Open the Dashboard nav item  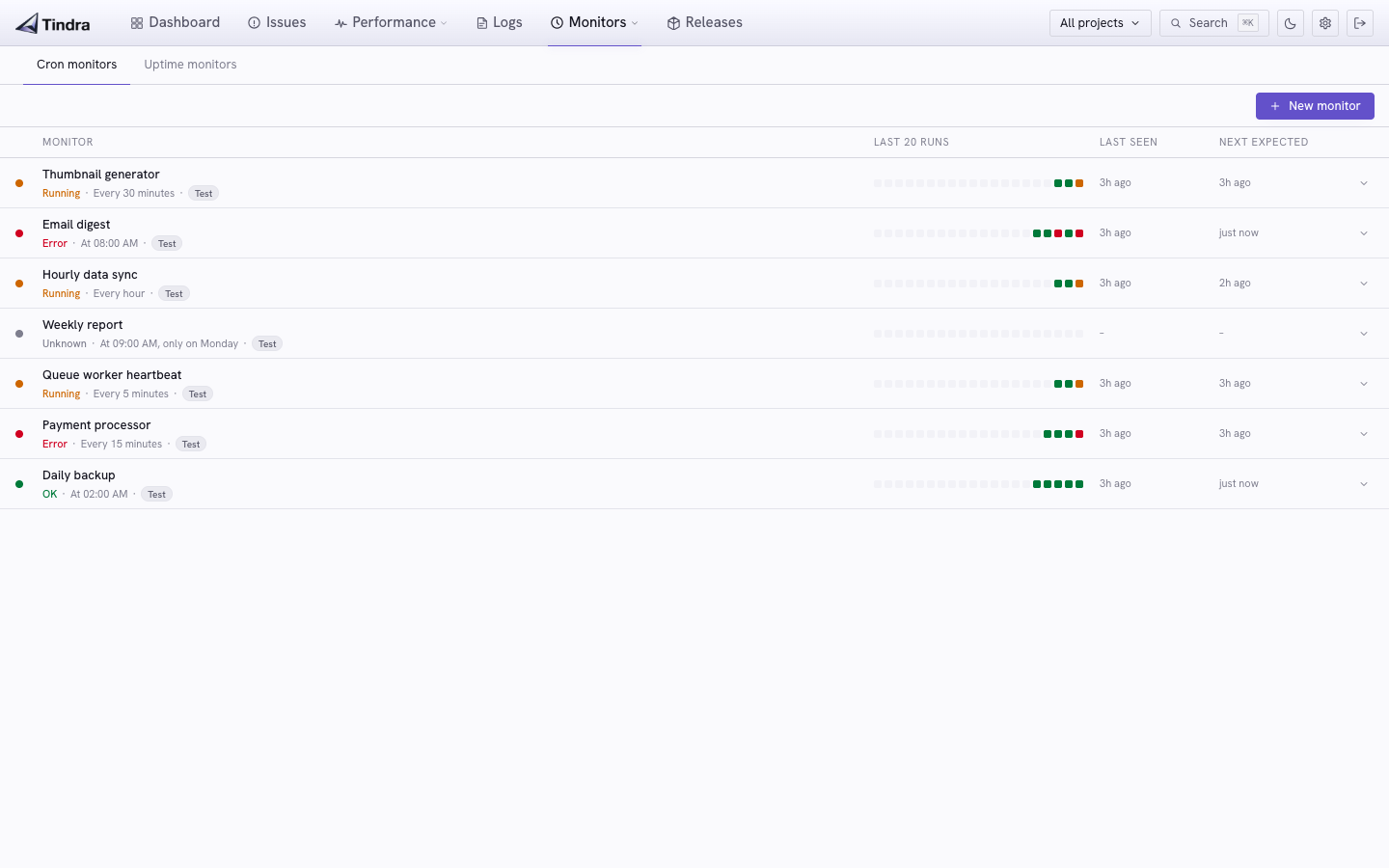coord(176,22)
